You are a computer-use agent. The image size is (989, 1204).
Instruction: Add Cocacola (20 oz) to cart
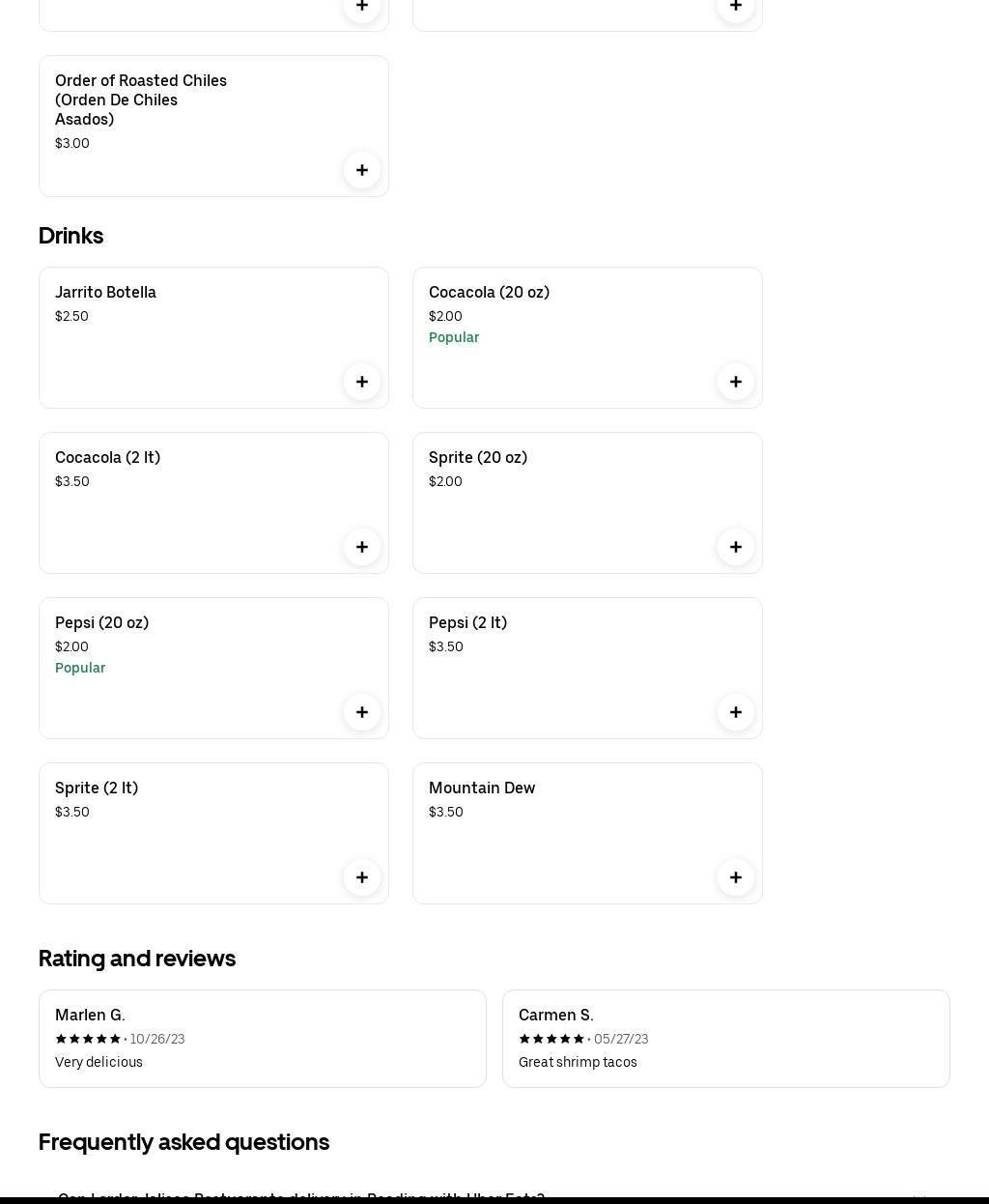(x=736, y=382)
